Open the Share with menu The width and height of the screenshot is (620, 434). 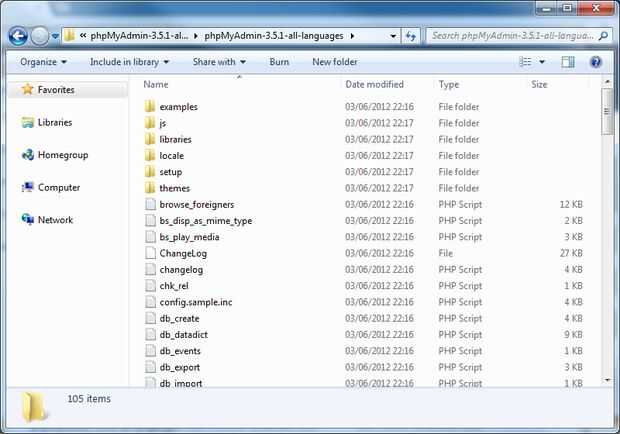pyautogui.click(x=219, y=62)
